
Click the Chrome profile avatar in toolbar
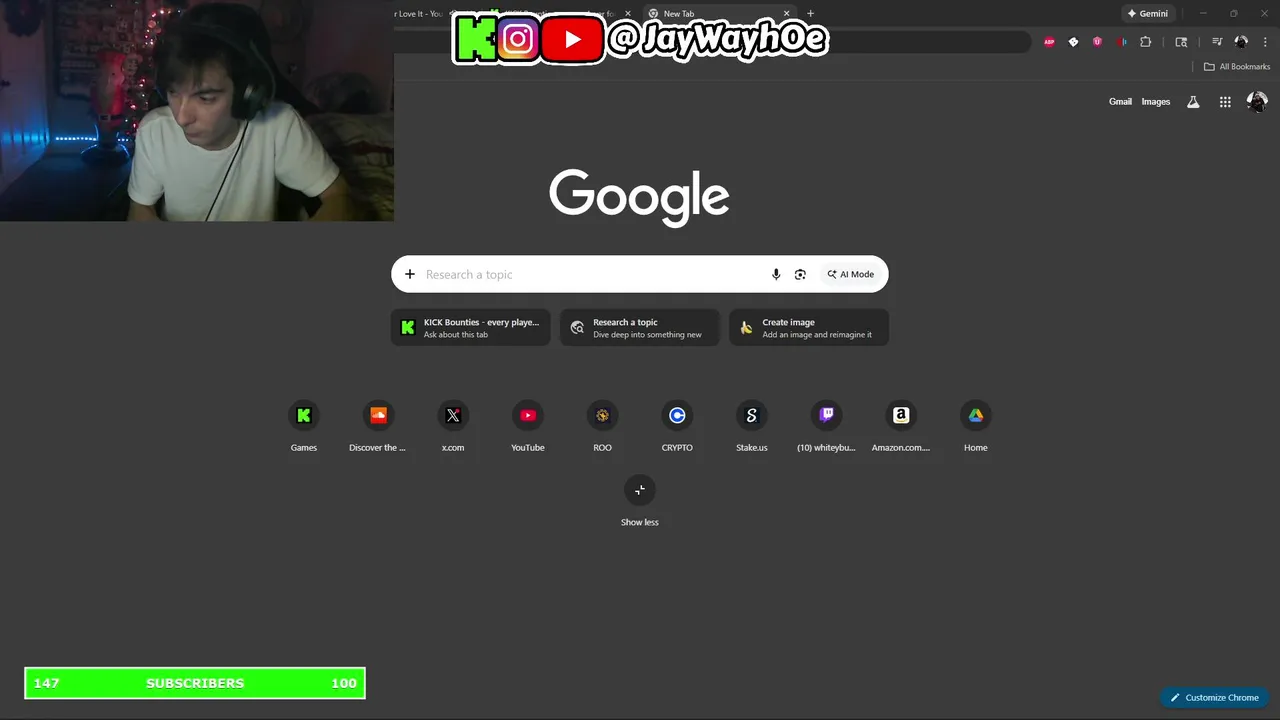coord(1241,42)
